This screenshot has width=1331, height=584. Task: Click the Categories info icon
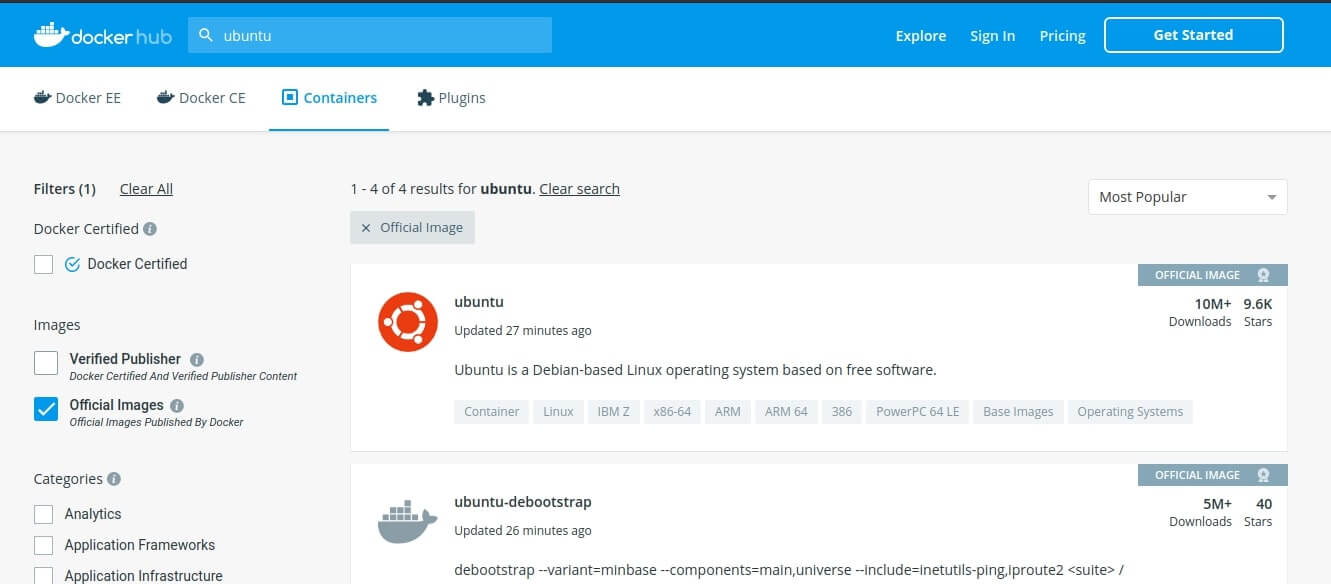114,479
